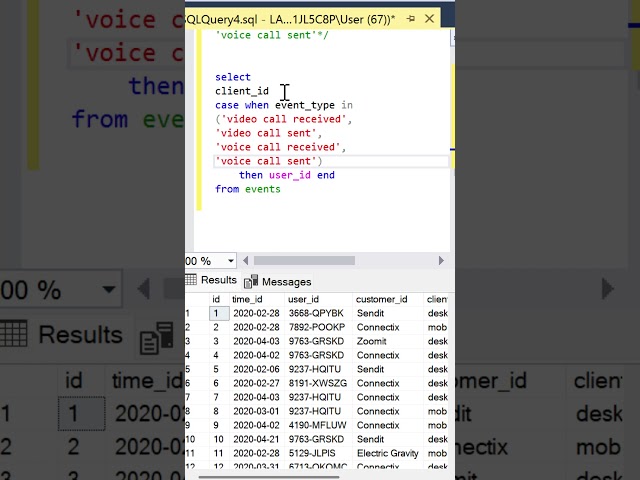Place cursor on the select keyword line
This screenshot has width=640, height=480.
(233, 77)
